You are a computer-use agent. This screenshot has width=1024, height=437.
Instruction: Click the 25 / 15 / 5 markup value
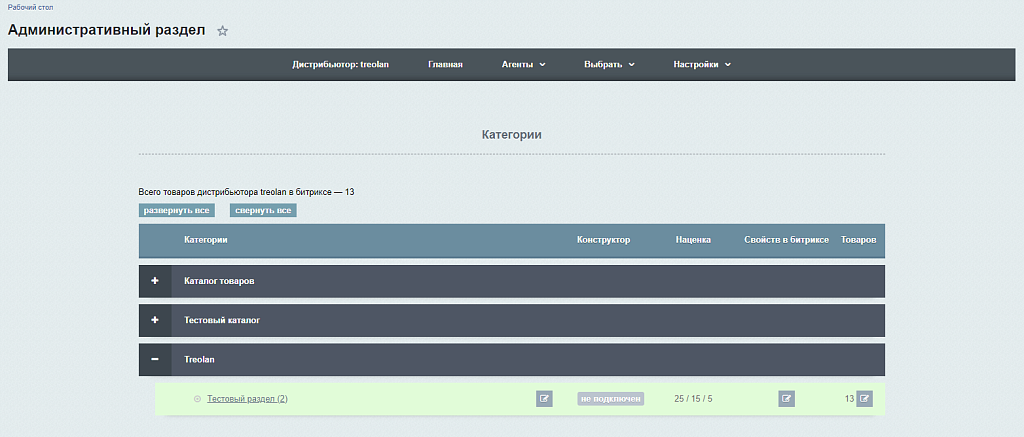coord(694,399)
